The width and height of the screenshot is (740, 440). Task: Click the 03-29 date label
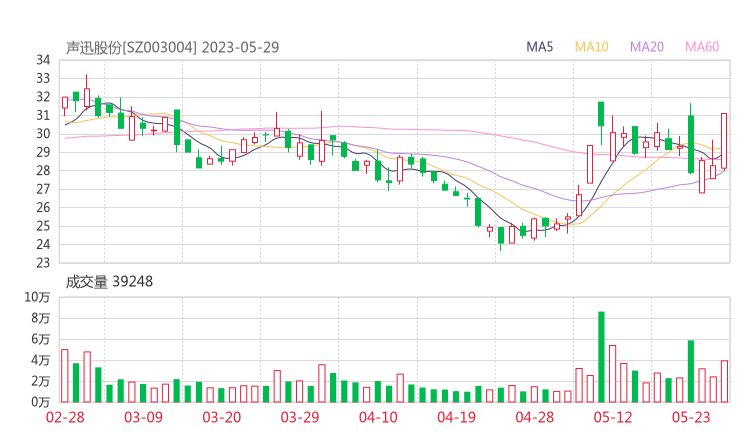point(300,417)
